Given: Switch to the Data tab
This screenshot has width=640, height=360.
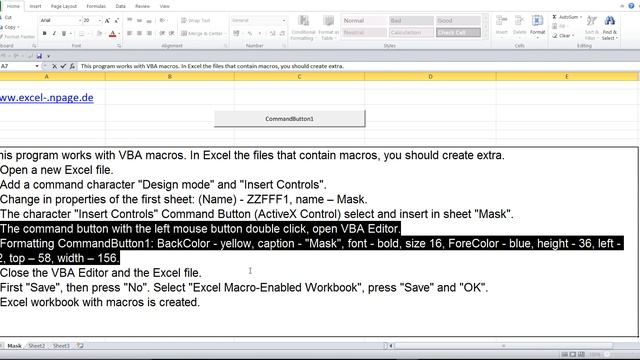Looking at the screenshot, I should tap(120, 6).
